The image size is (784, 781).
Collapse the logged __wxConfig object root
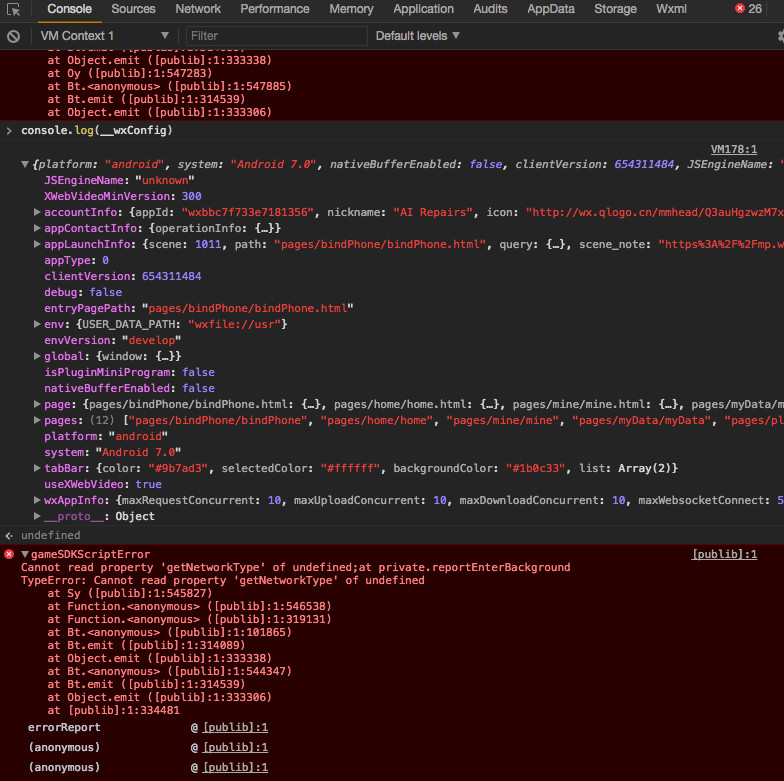coord(24,164)
